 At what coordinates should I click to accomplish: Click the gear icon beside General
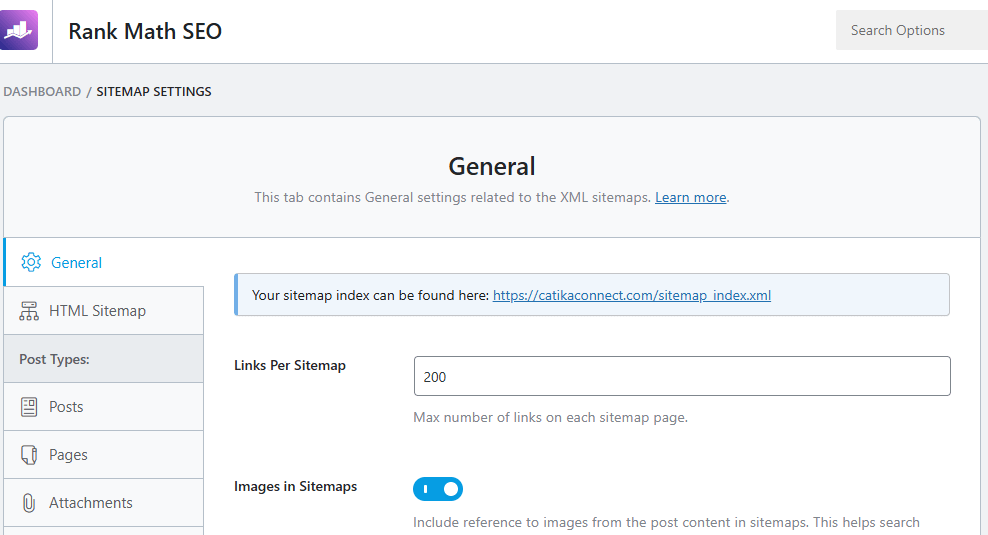pos(31,262)
